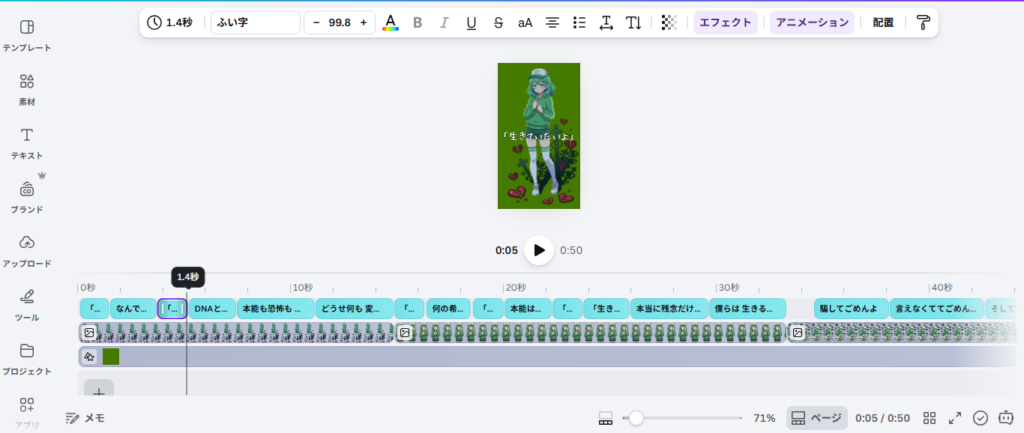Click the 配置 (Position) button

883,22
